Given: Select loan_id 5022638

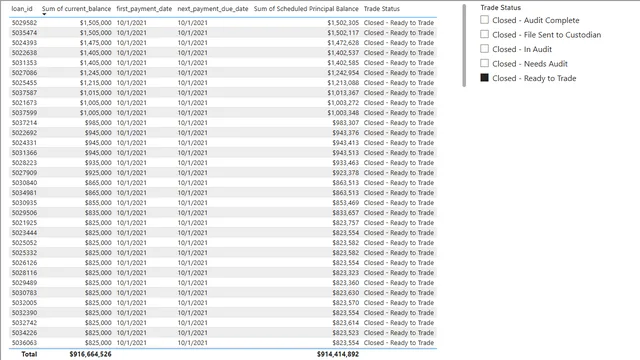Looking at the screenshot, I should [24, 53].
